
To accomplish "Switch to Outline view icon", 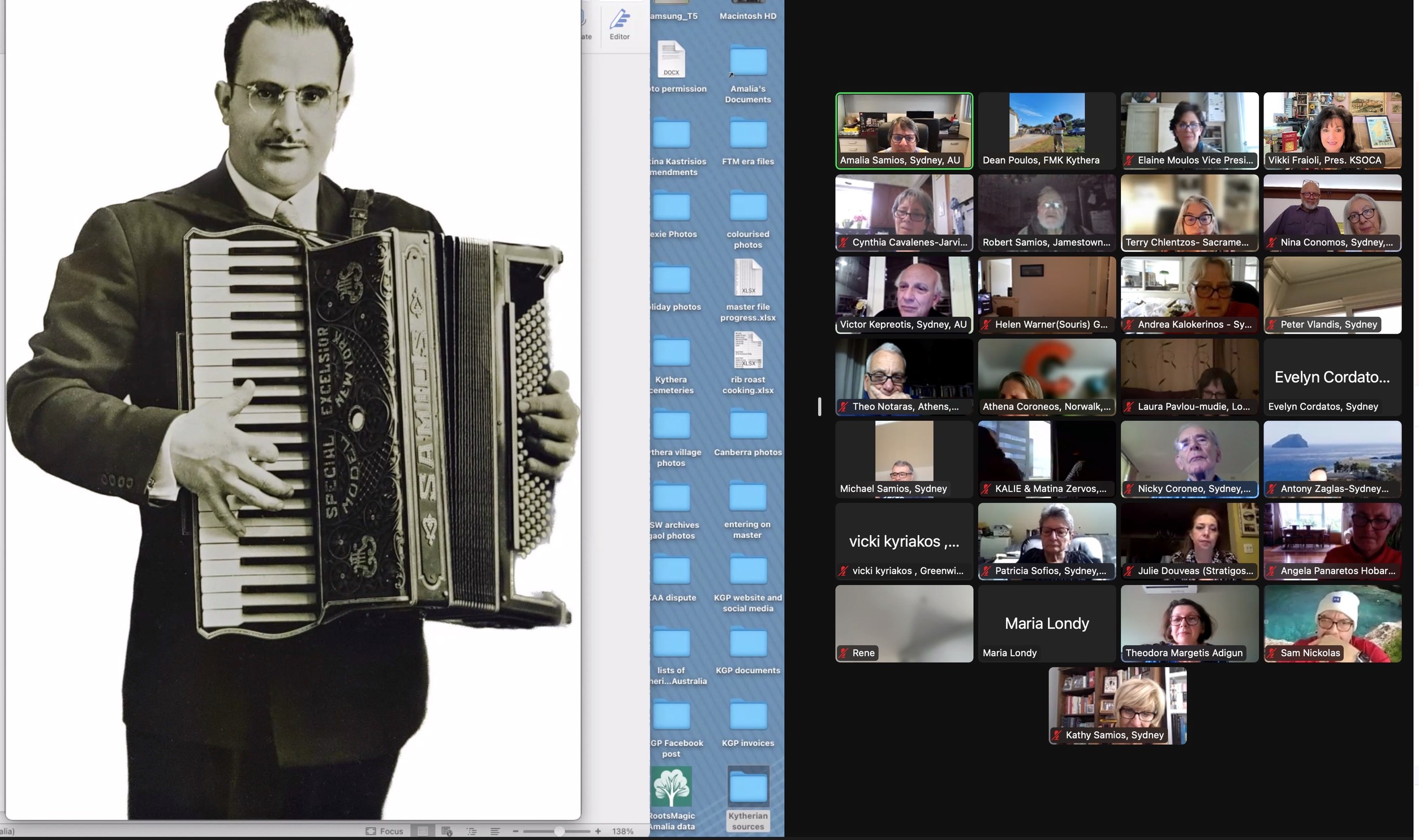I will (x=471, y=831).
